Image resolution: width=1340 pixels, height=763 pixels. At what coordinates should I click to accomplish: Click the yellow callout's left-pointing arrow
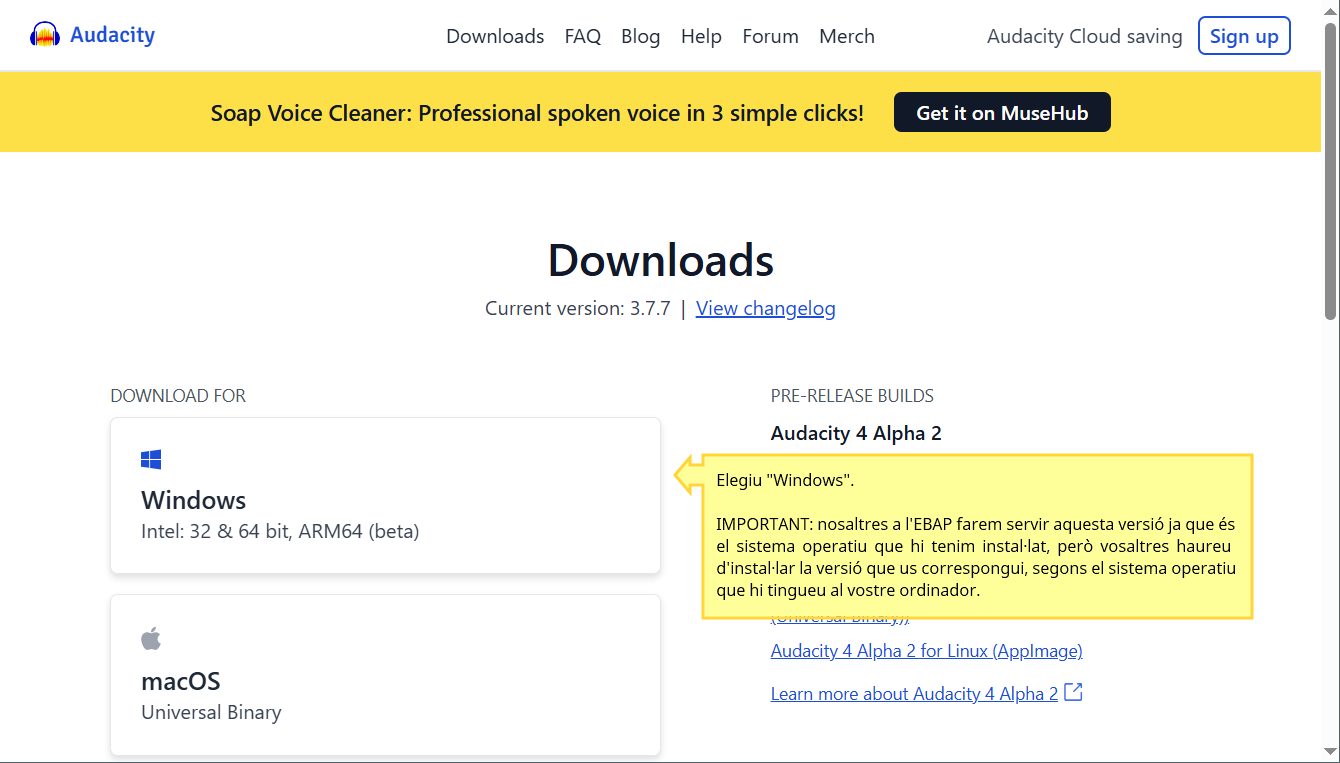click(x=688, y=474)
